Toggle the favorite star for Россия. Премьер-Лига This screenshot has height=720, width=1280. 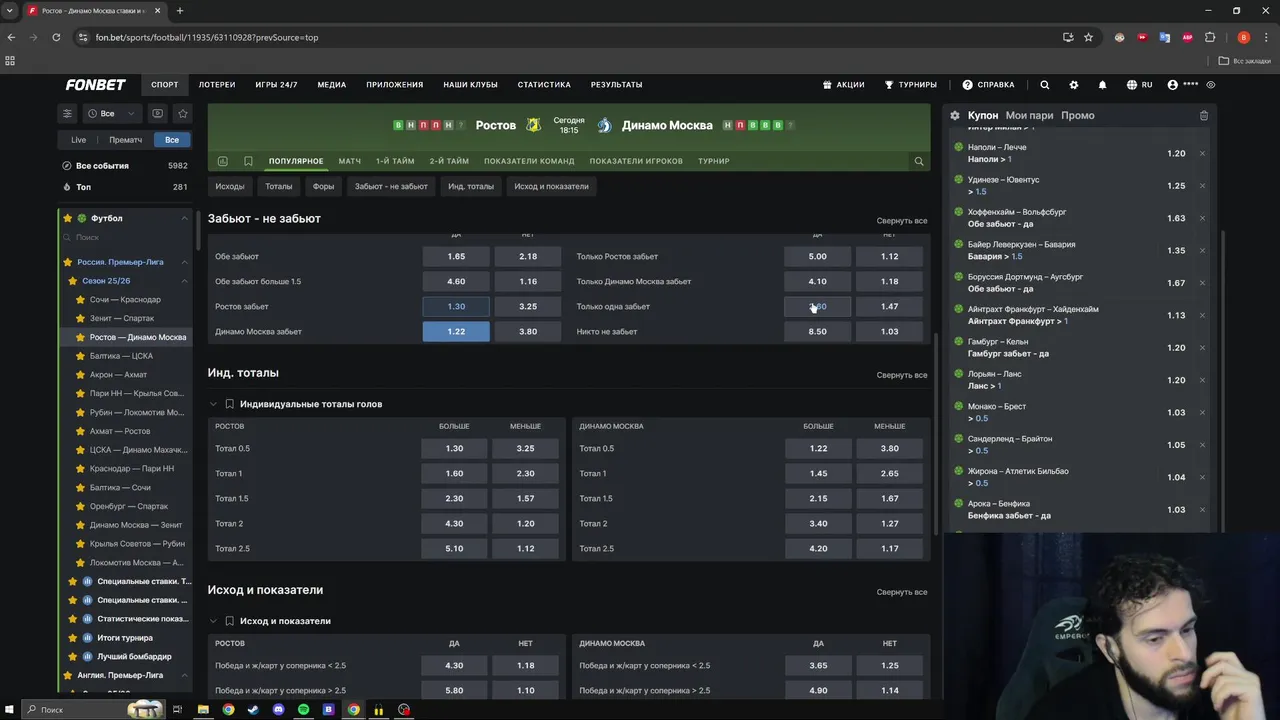coord(68,262)
